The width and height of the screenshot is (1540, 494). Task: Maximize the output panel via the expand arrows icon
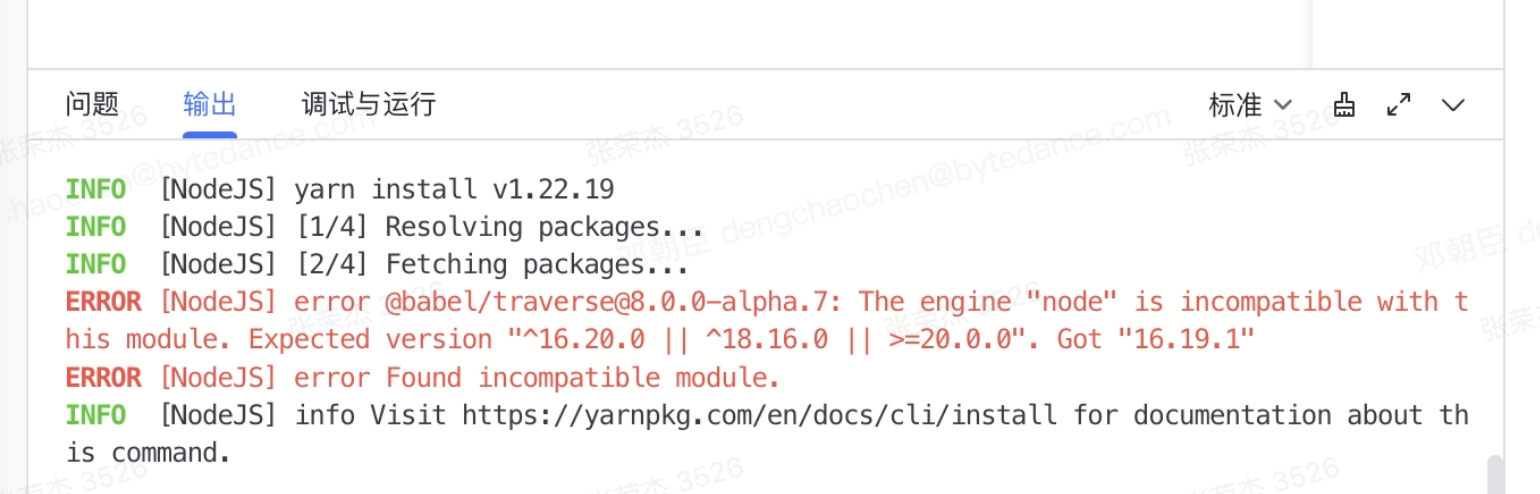[x=1399, y=104]
